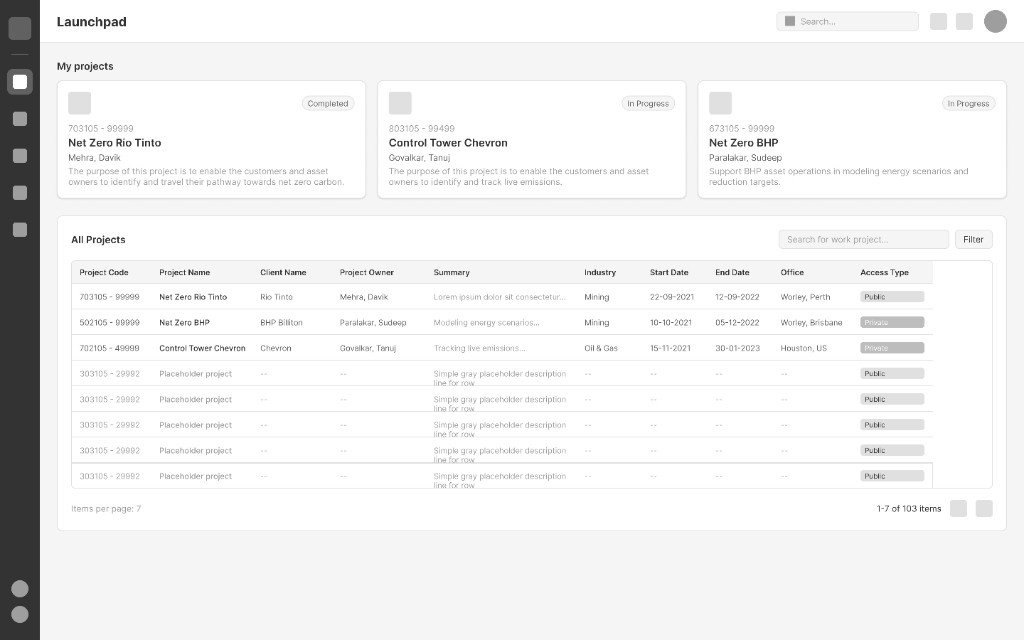Click the square icon right after the header search

938,22
